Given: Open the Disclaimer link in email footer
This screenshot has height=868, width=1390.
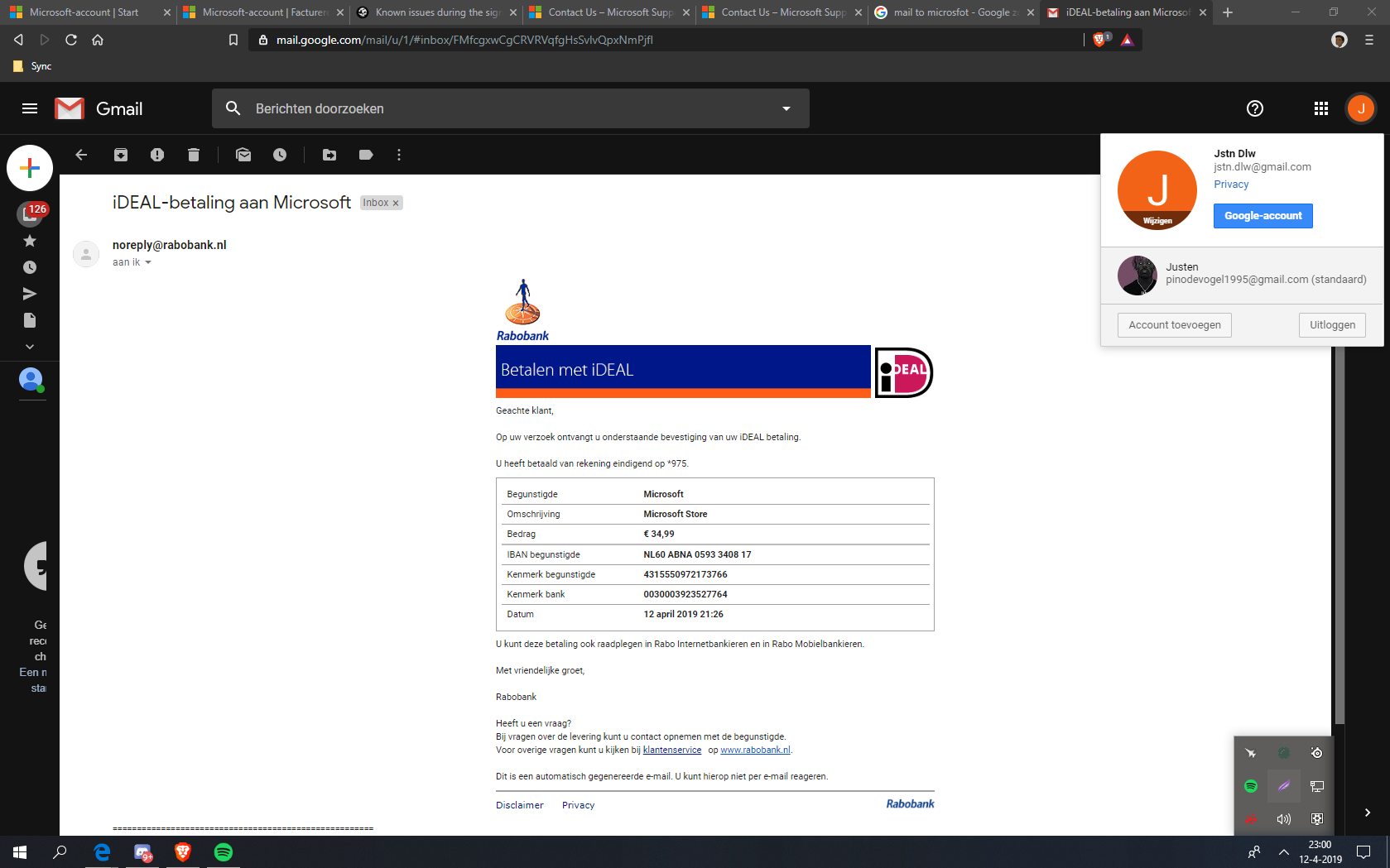Looking at the screenshot, I should point(520,805).
